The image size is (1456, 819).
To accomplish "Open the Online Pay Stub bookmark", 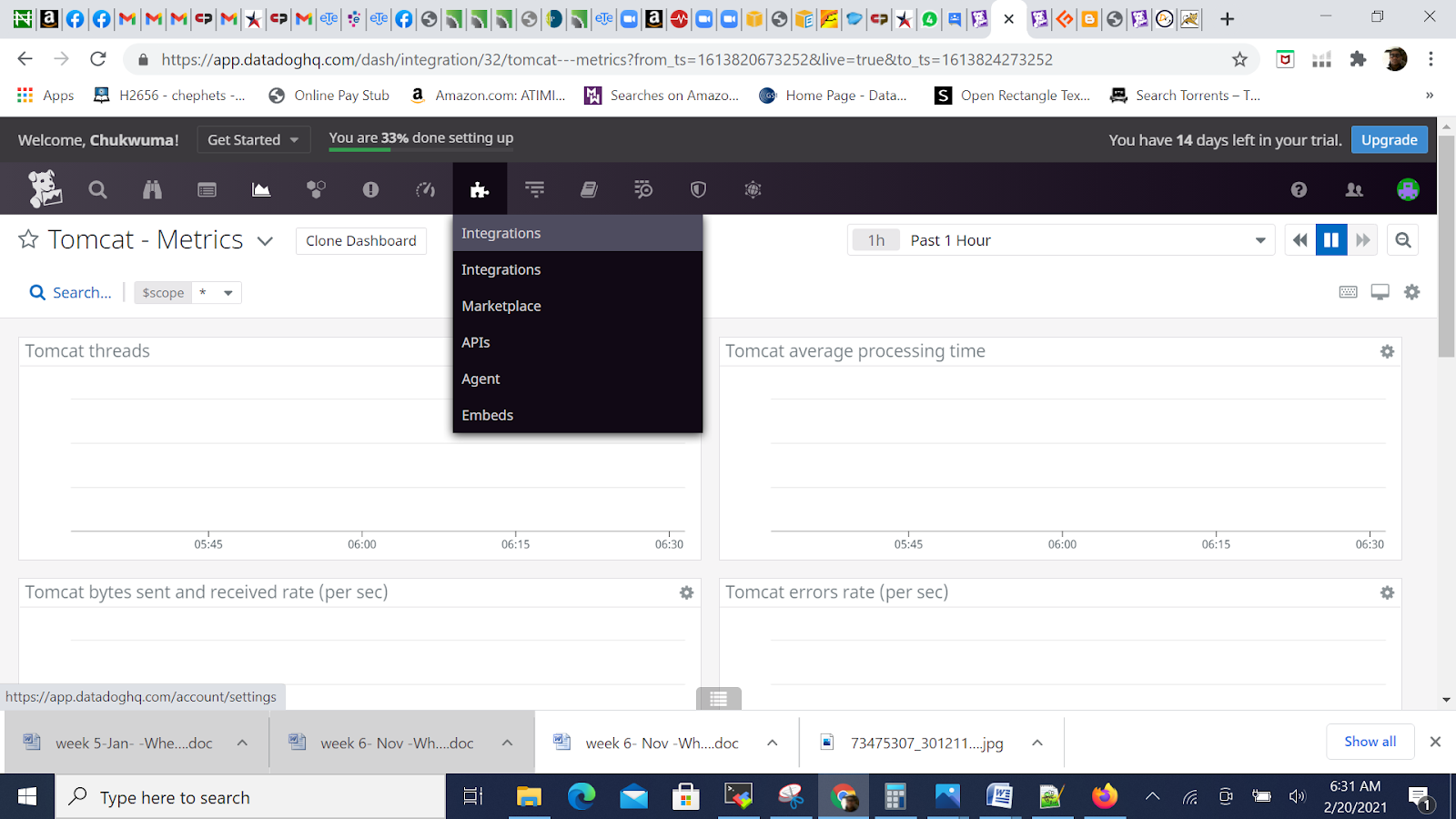I will point(329,95).
